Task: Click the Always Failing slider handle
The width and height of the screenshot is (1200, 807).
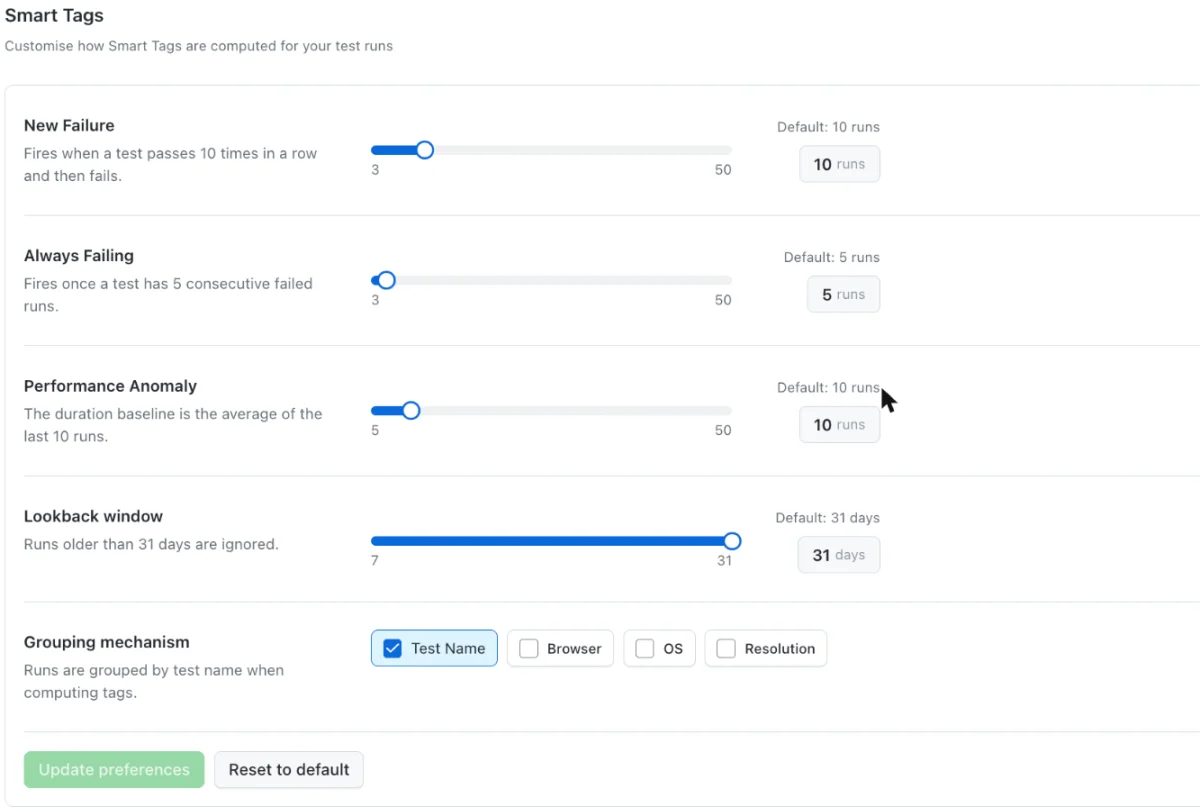Action: click(x=386, y=280)
